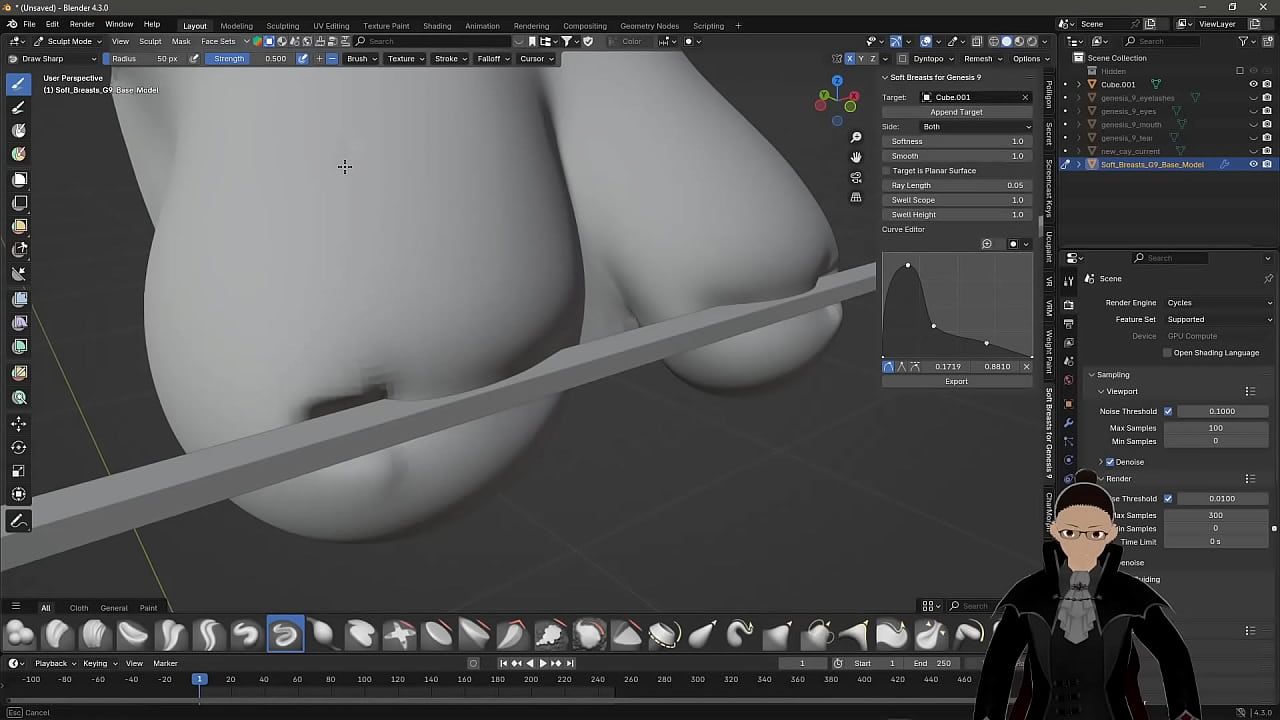Expand the Falloff dropdown in header
Image resolution: width=1280 pixels, height=720 pixels.
point(493,58)
